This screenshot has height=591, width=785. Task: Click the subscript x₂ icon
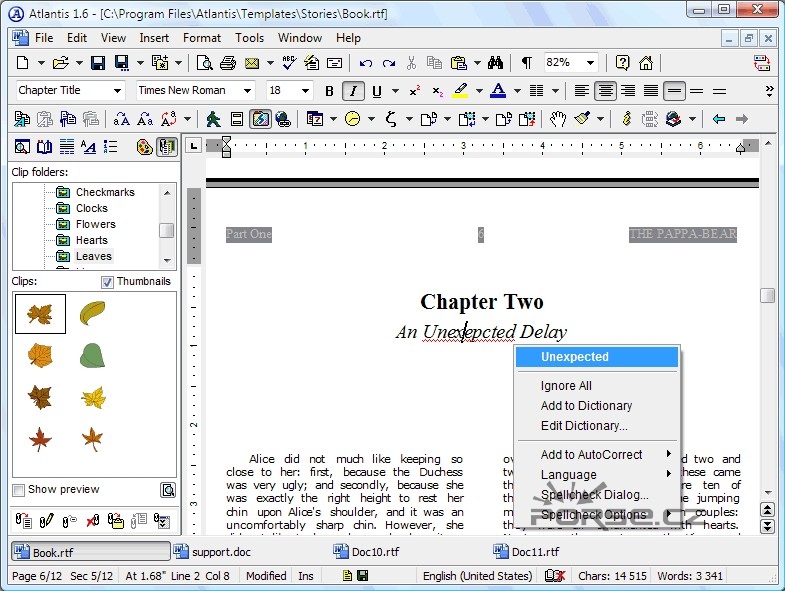438,91
